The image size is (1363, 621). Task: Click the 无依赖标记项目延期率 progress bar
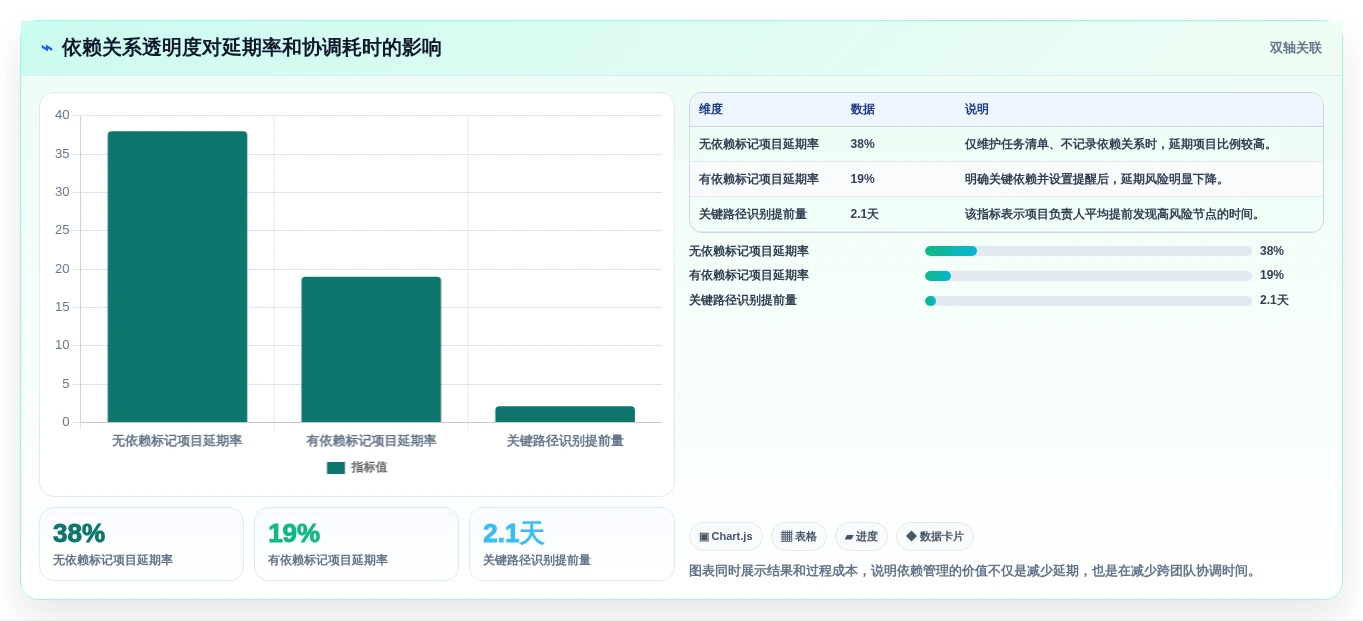(1088, 251)
